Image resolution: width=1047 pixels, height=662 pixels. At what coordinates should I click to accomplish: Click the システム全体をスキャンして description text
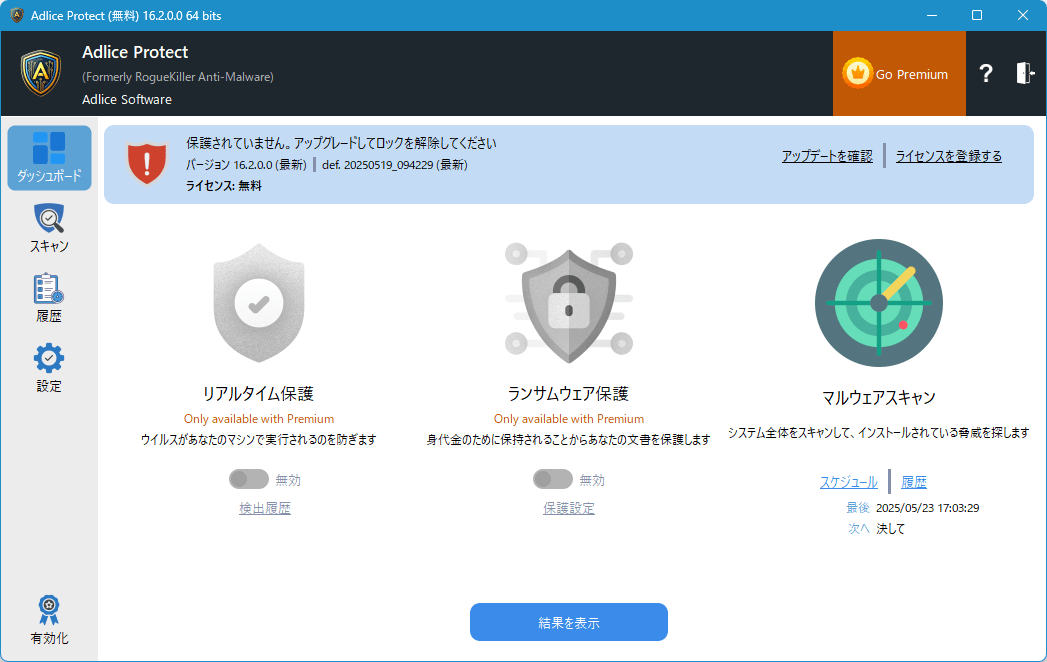(879, 433)
